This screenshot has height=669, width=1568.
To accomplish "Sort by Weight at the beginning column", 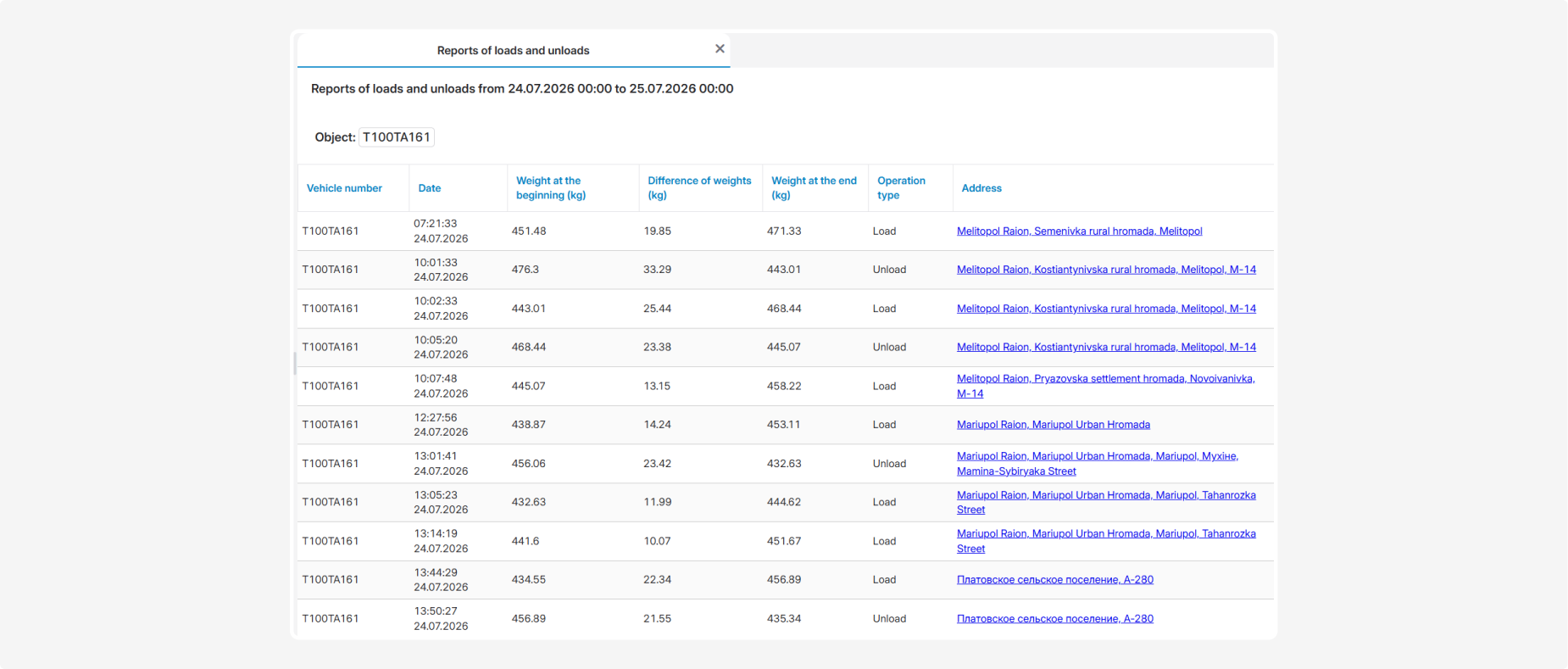I will 551,188.
